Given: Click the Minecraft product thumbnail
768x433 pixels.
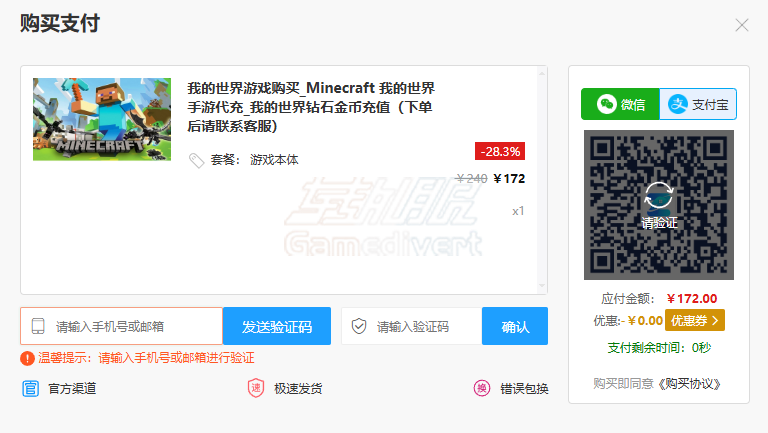Looking at the screenshot, I should tap(102, 119).
